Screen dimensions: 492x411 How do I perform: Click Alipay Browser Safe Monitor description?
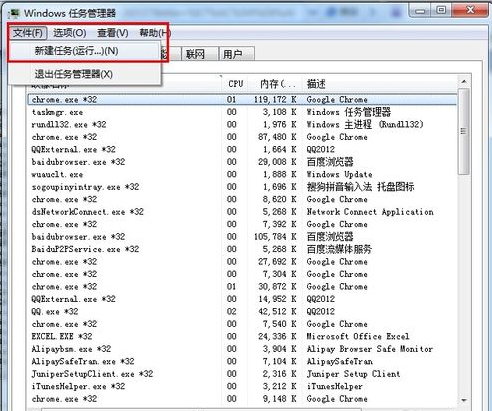370,349
